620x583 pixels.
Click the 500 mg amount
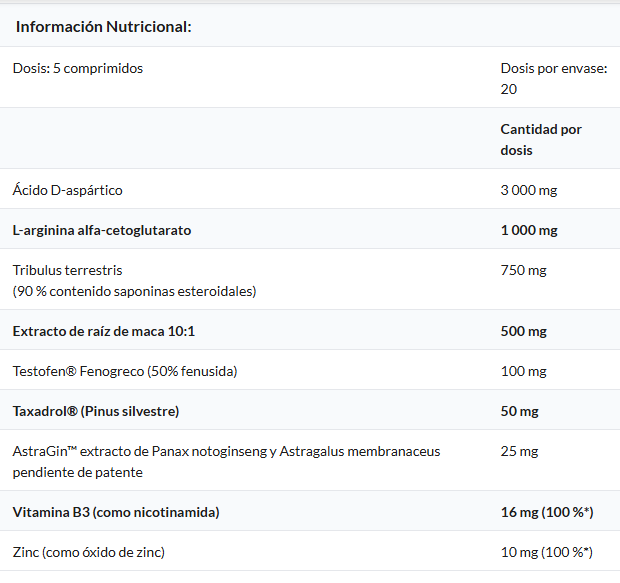click(x=524, y=331)
